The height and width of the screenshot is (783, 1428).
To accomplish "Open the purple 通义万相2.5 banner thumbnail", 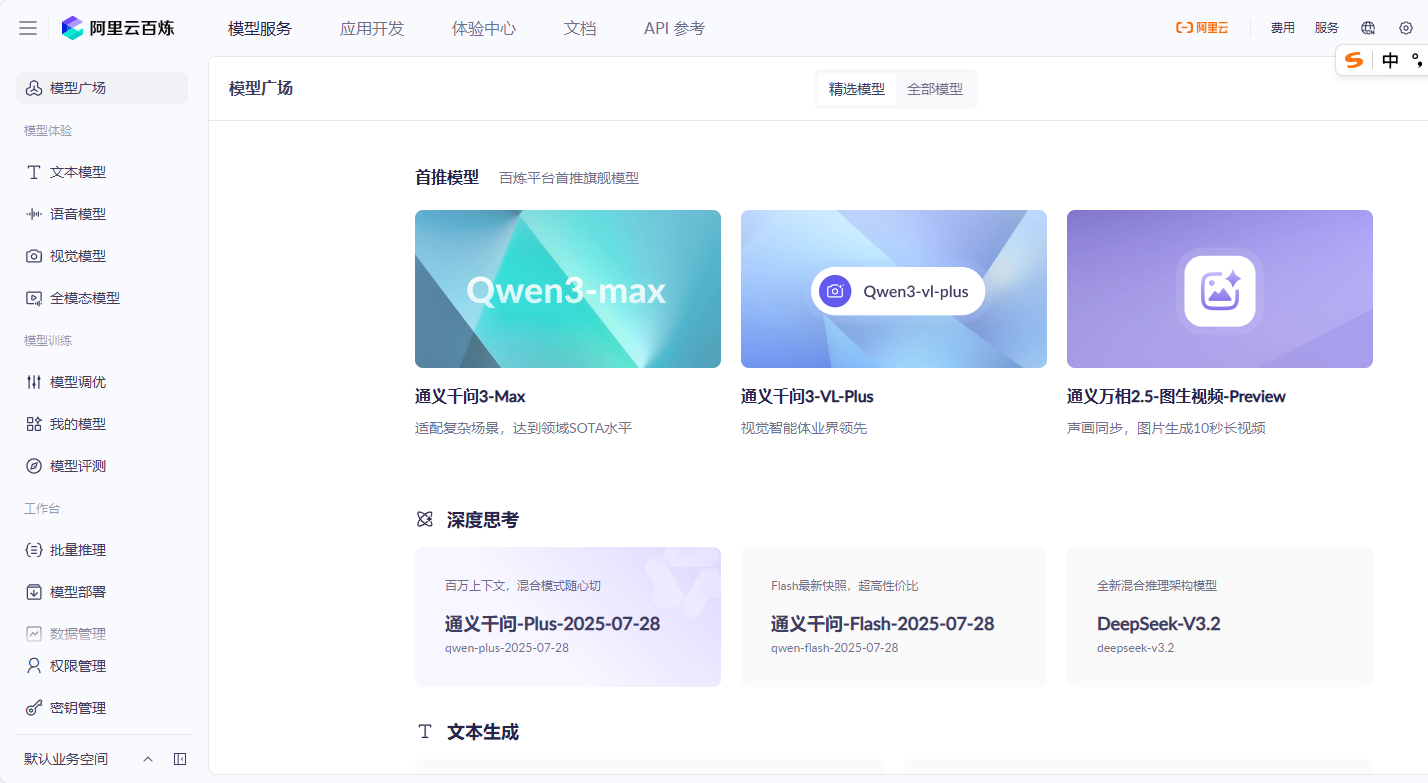I will click(x=1220, y=289).
